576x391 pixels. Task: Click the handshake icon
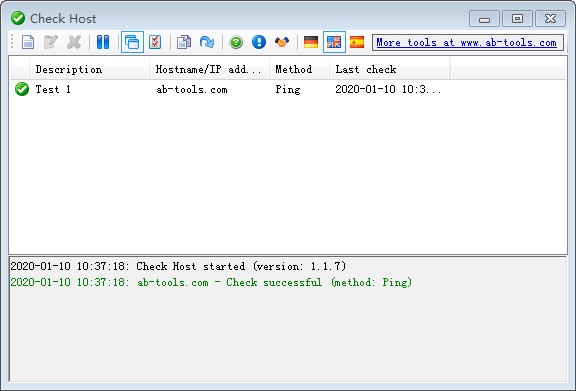282,42
